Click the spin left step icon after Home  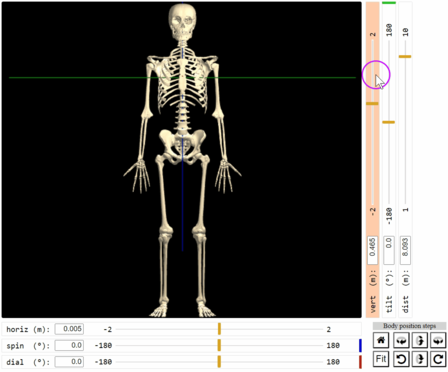[x=401, y=341]
